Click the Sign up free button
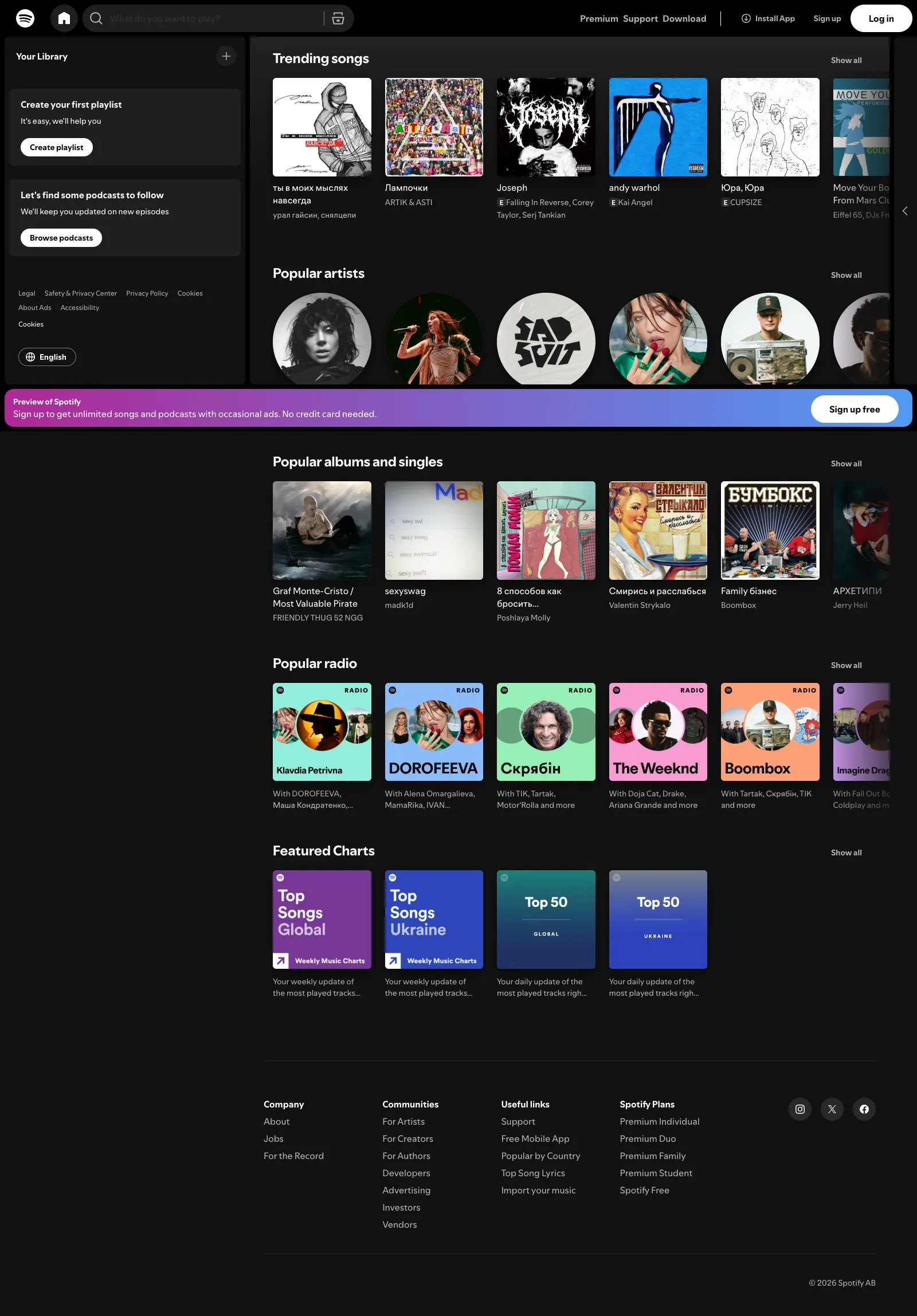Image resolution: width=917 pixels, height=1316 pixels. point(855,409)
